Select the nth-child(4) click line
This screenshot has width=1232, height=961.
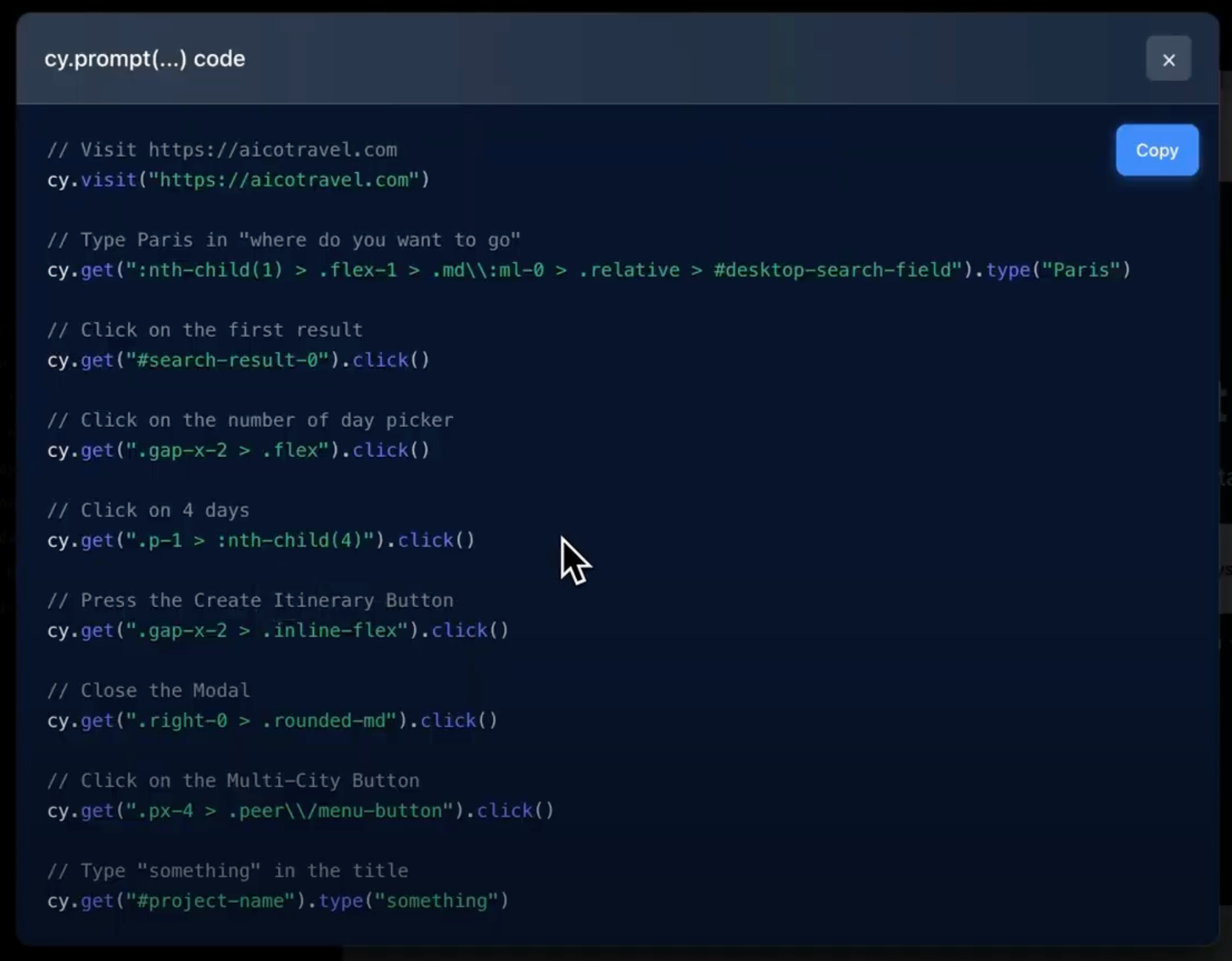(x=261, y=540)
